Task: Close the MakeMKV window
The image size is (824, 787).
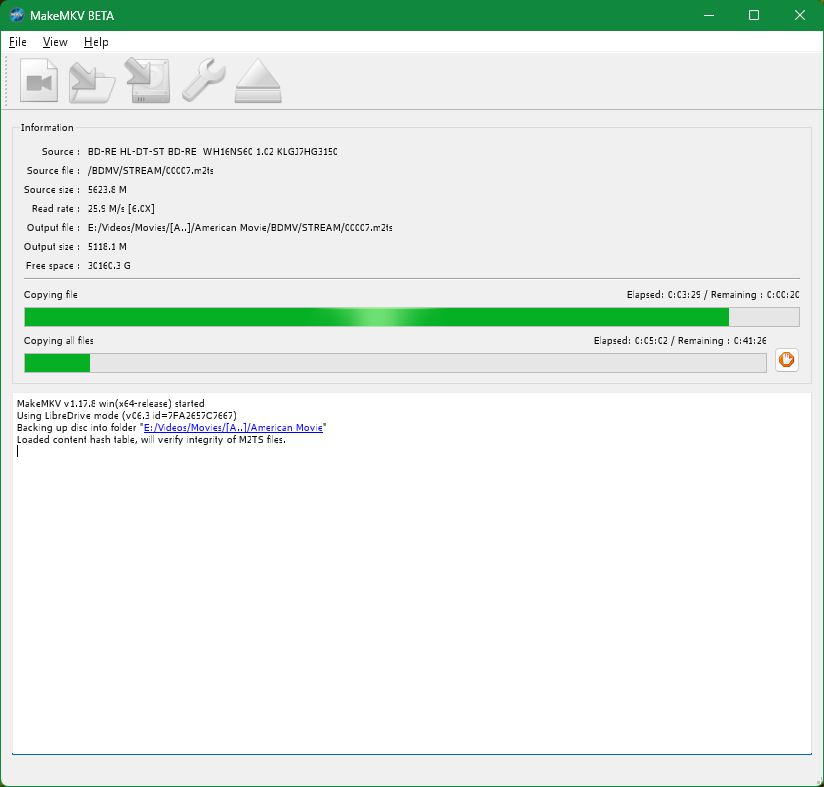Action: tap(800, 15)
